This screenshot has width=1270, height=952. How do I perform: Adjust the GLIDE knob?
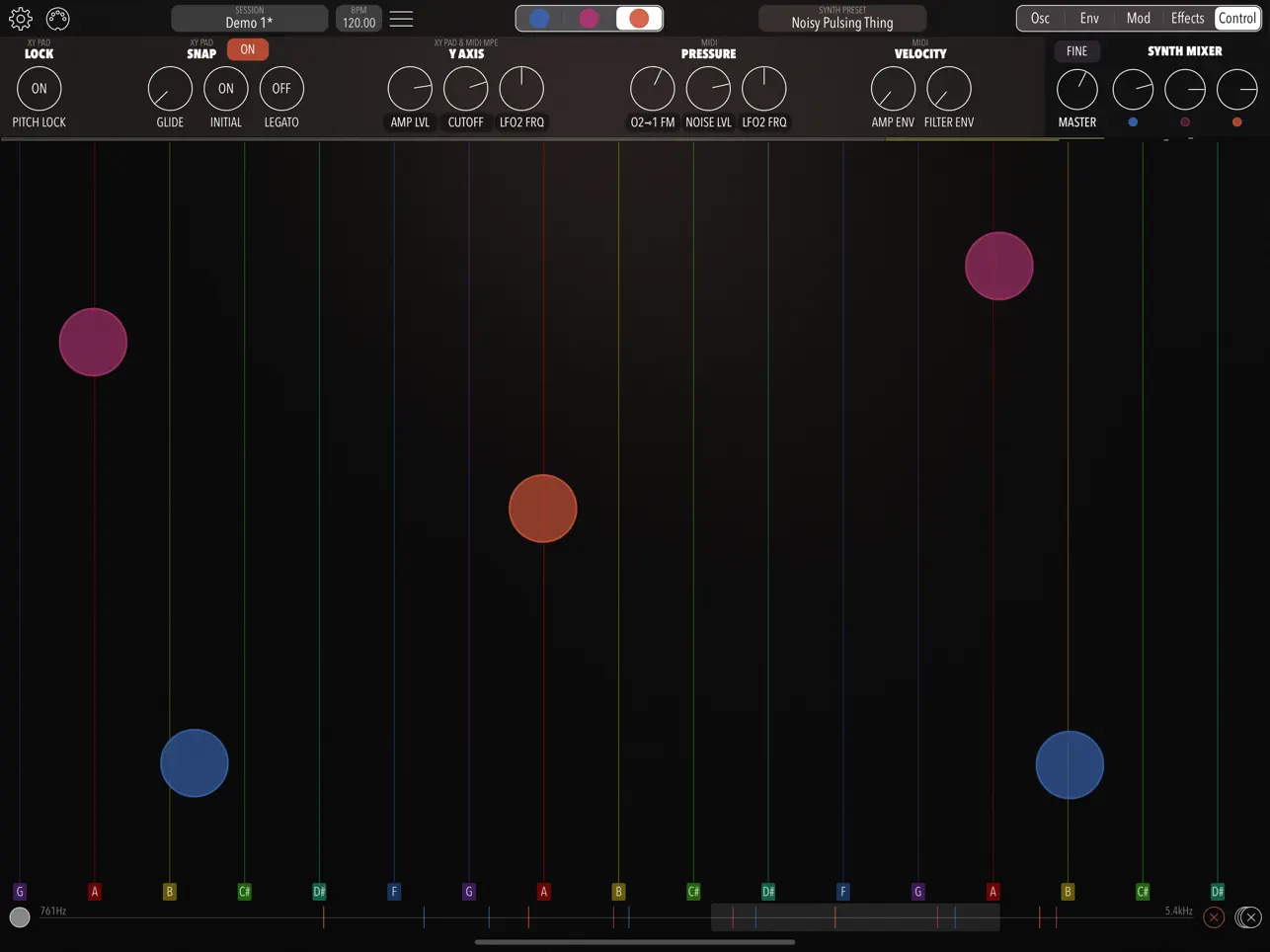click(x=169, y=89)
